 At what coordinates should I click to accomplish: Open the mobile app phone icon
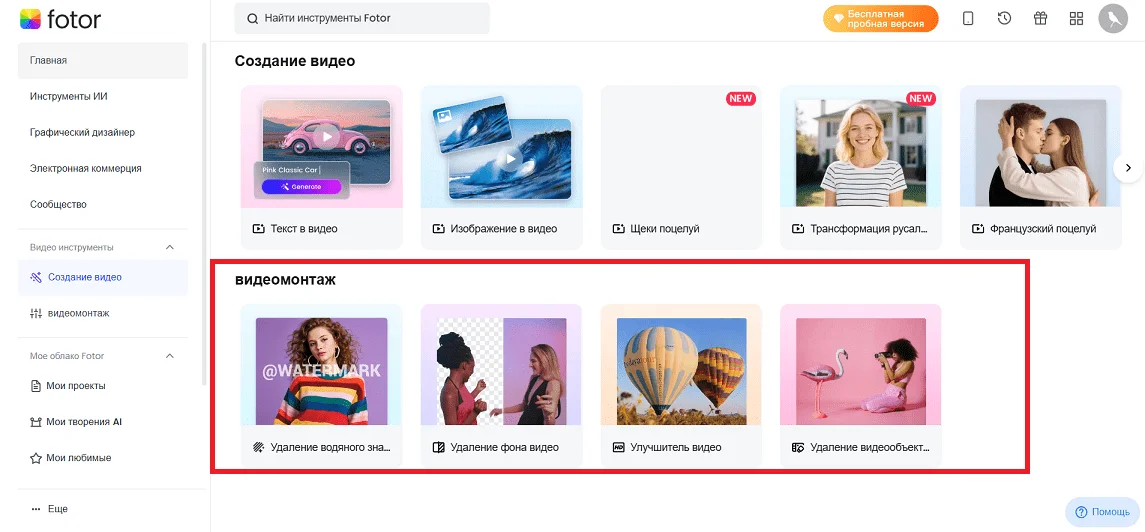(x=968, y=19)
